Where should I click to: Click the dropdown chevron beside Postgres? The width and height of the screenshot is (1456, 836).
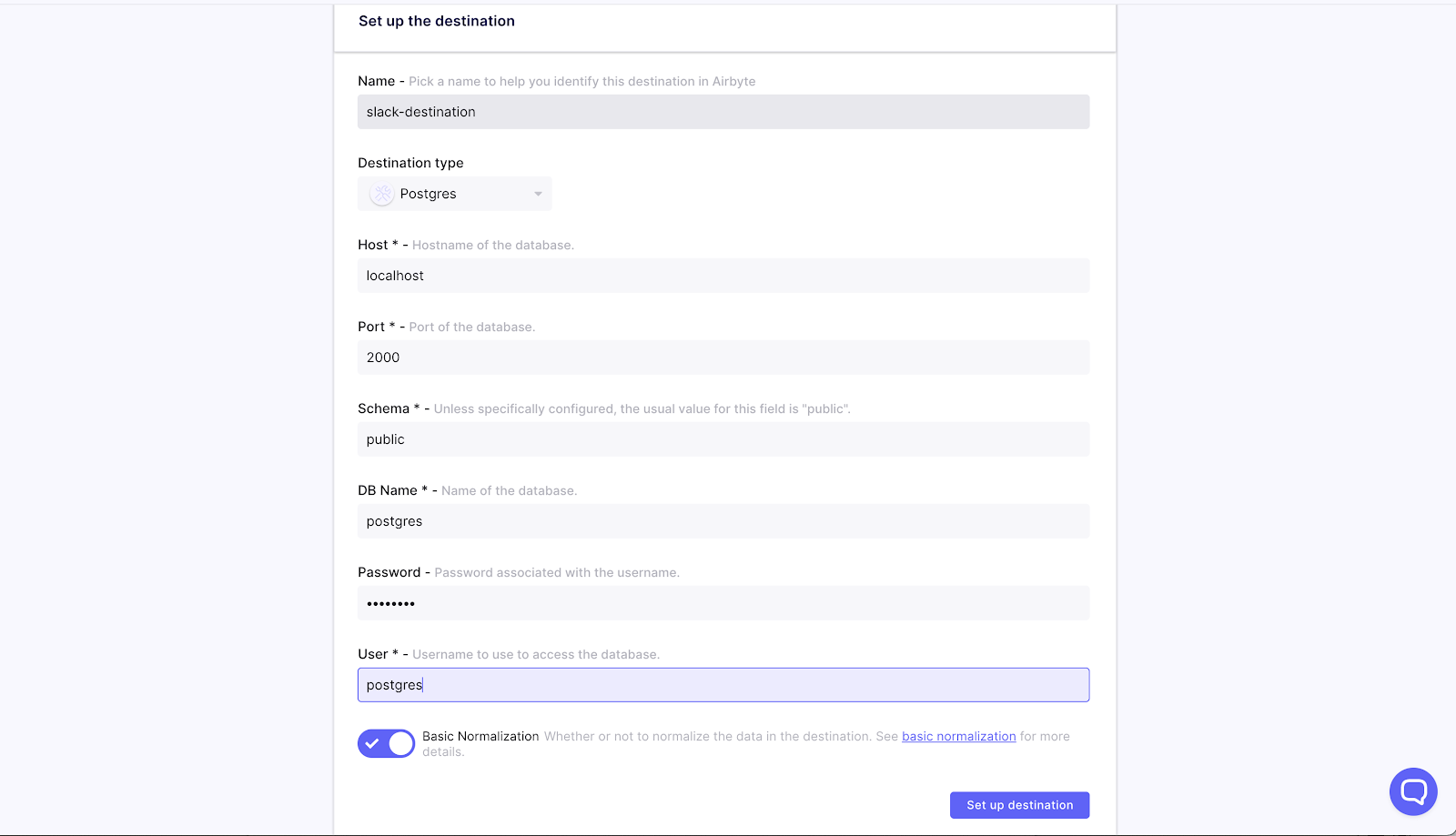[536, 193]
